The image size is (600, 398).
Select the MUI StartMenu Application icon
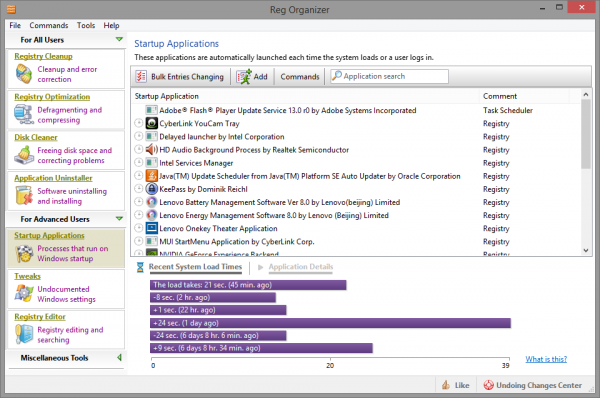(152, 241)
